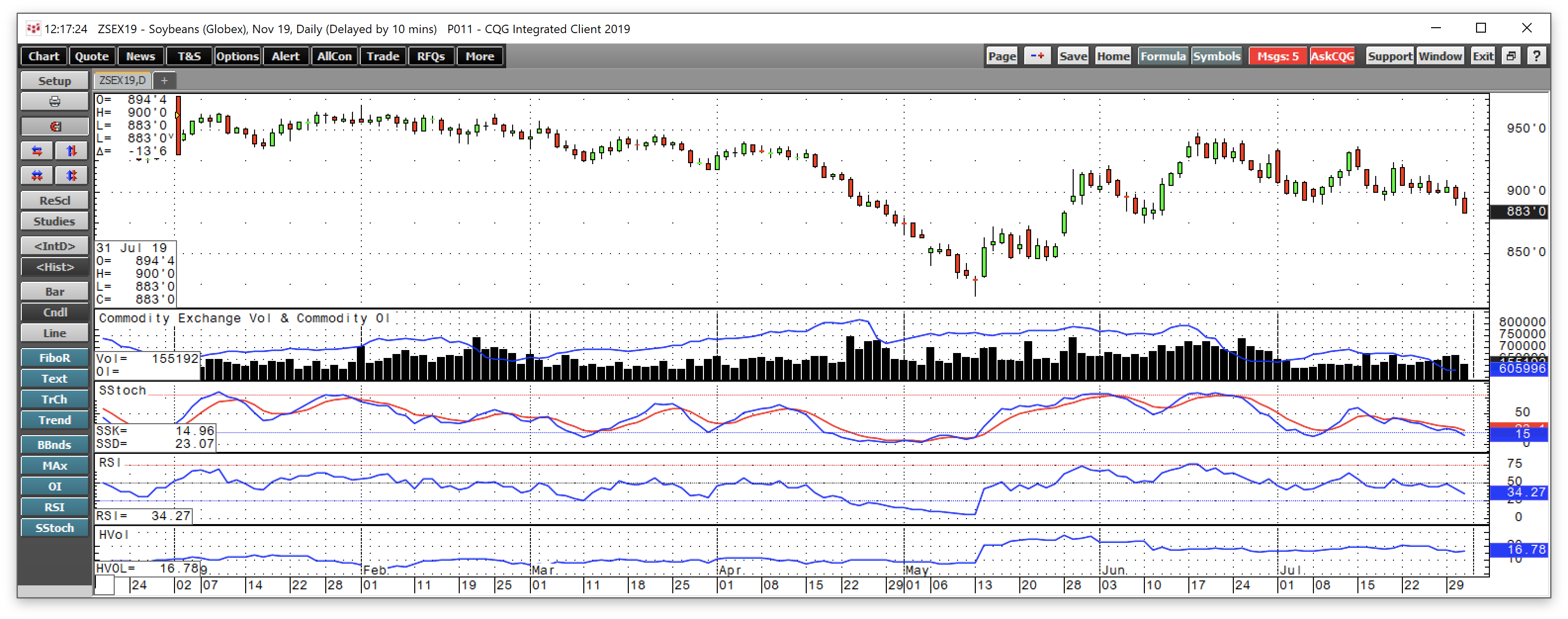
Task: Click the 34.27 RSI value label
Action: [1519, 492]
